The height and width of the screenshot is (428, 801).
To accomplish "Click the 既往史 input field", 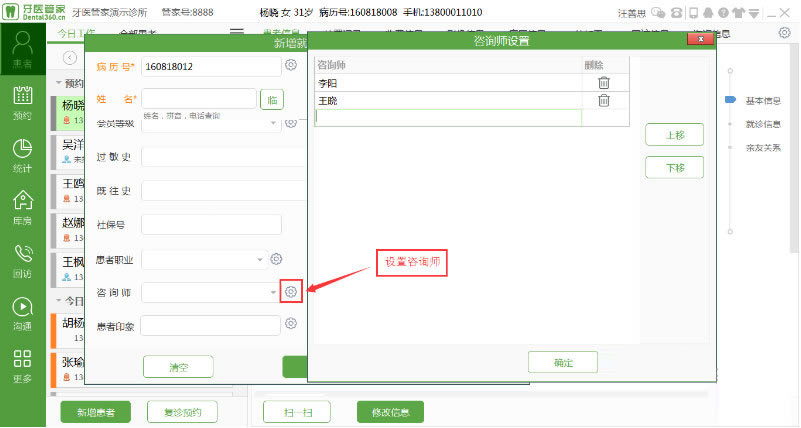I will click(224, 191).
